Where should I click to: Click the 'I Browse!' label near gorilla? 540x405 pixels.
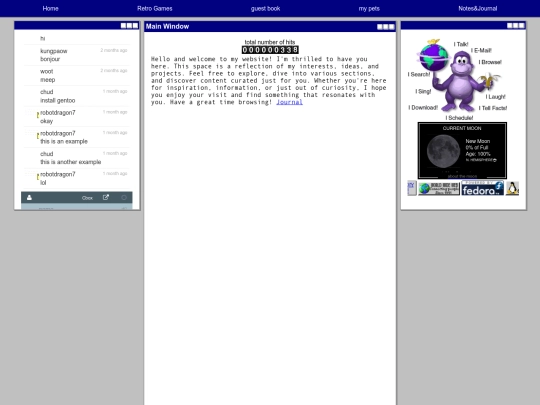(490, 62)
